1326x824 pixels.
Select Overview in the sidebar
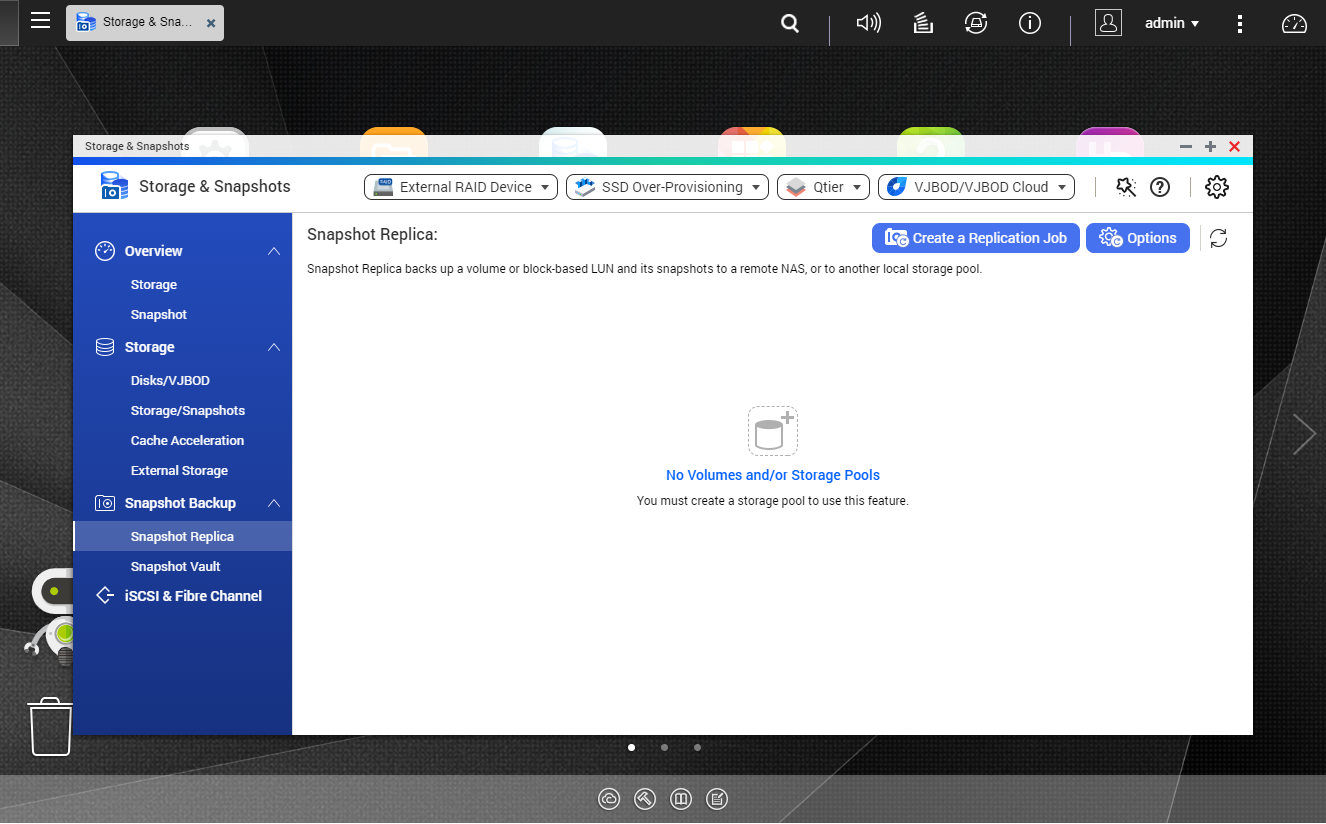click(153, 251)
